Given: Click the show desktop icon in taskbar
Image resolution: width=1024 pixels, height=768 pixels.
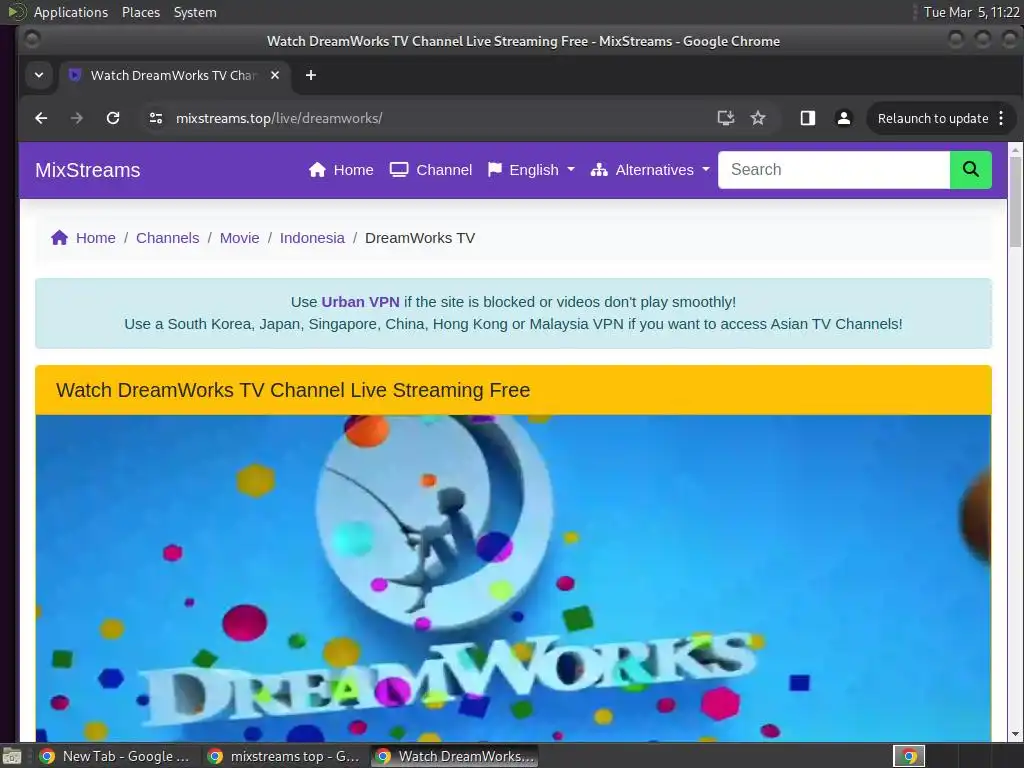Looking at the screenshot, I should coord(11,758).
